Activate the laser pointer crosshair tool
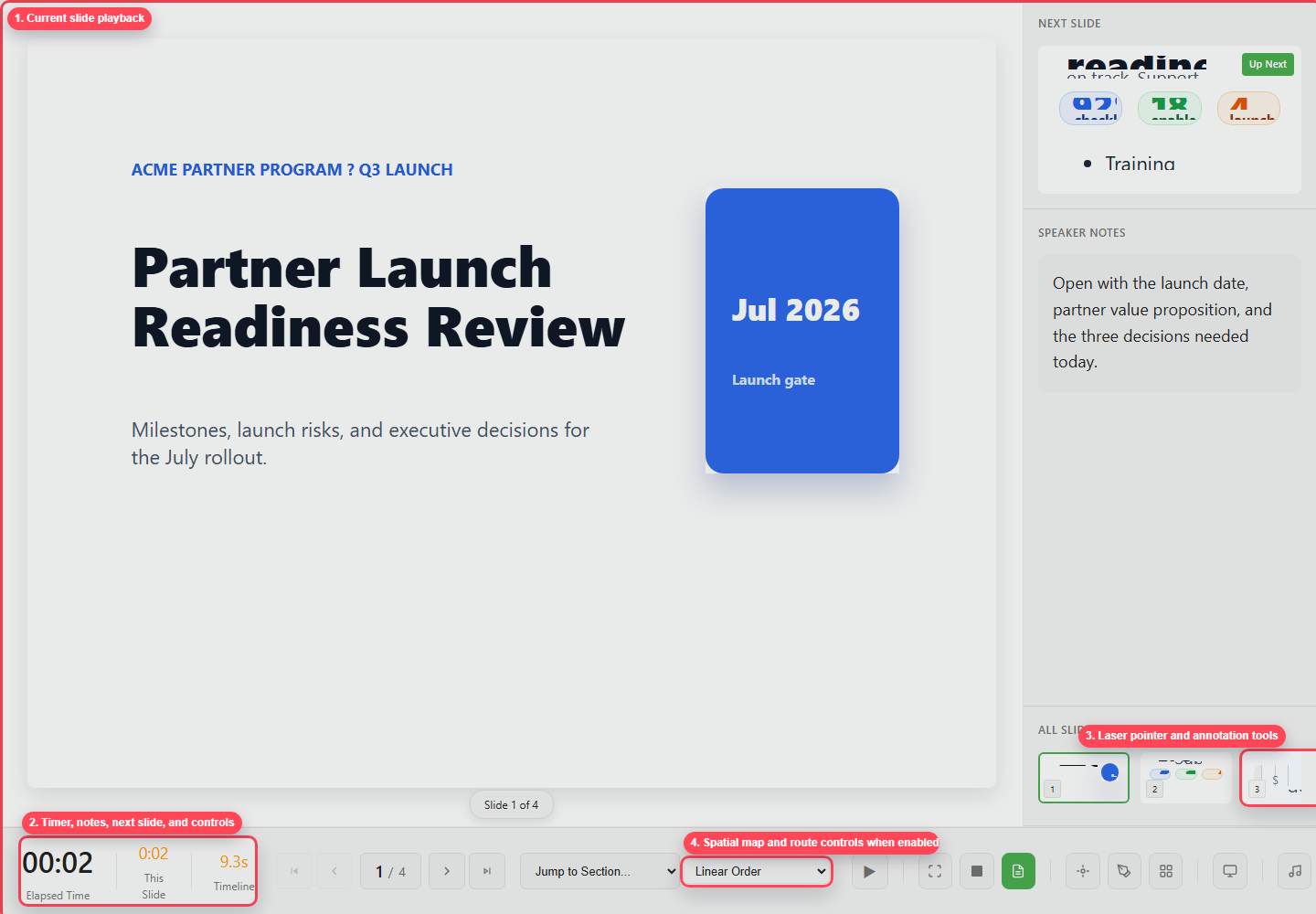 coord(1083,871)
